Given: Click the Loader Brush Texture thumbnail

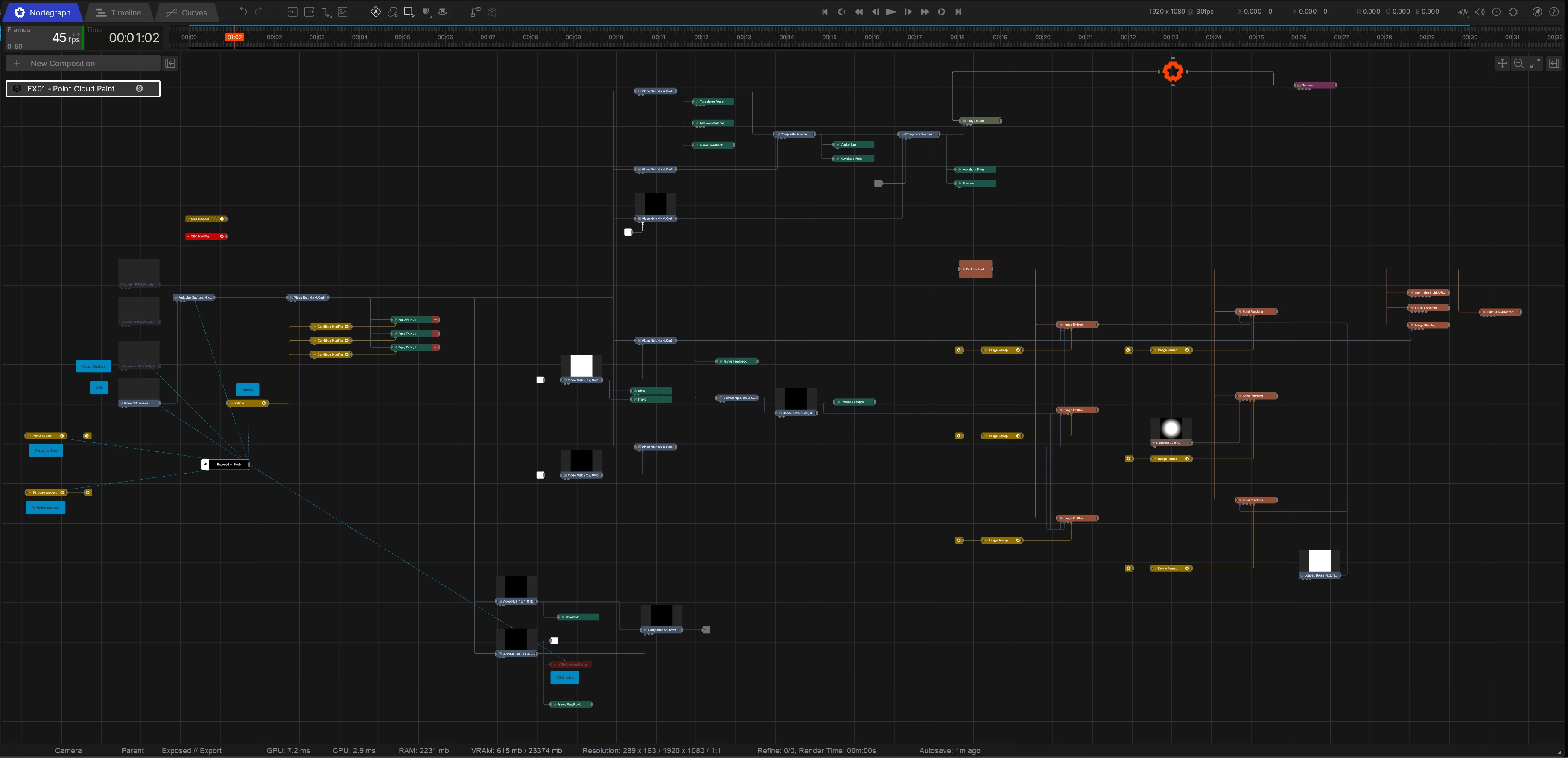Looking at the screenshot, I should [x=1320, y=561].
